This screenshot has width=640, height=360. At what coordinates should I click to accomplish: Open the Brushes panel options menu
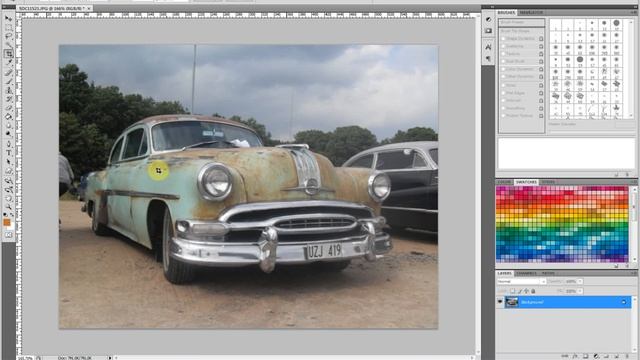[633, 13]
